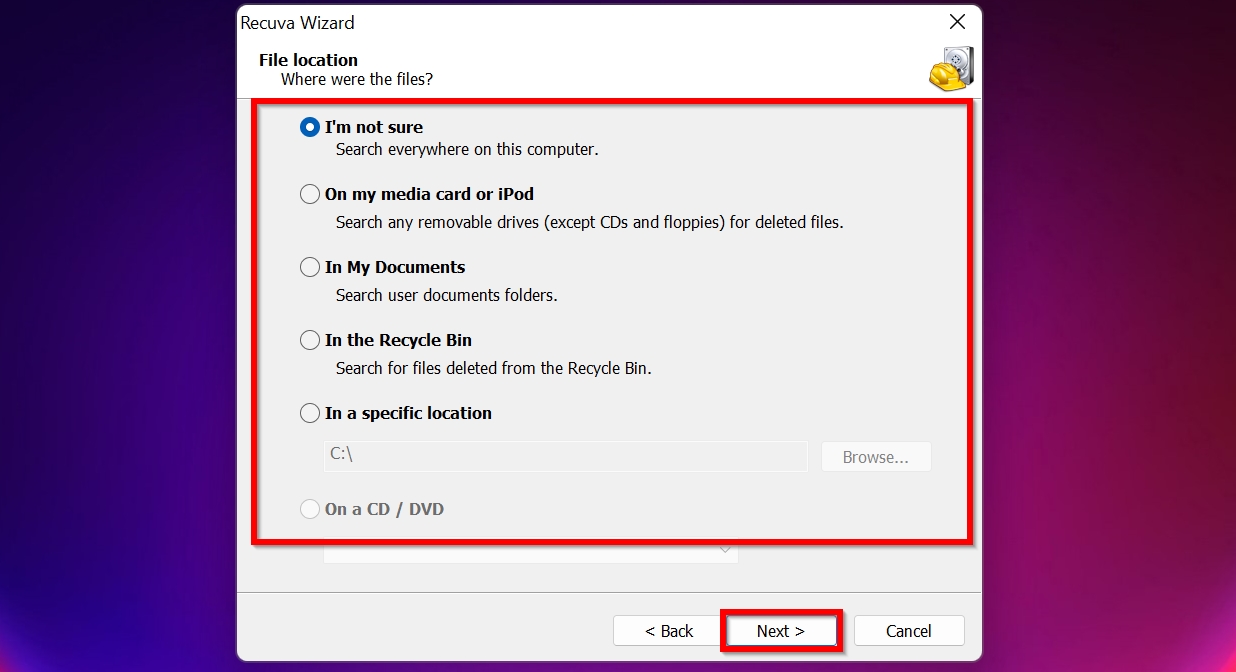Click the C:\ location path field
Viewport: 1236px width, 672px height.
[x=565, y=456]
